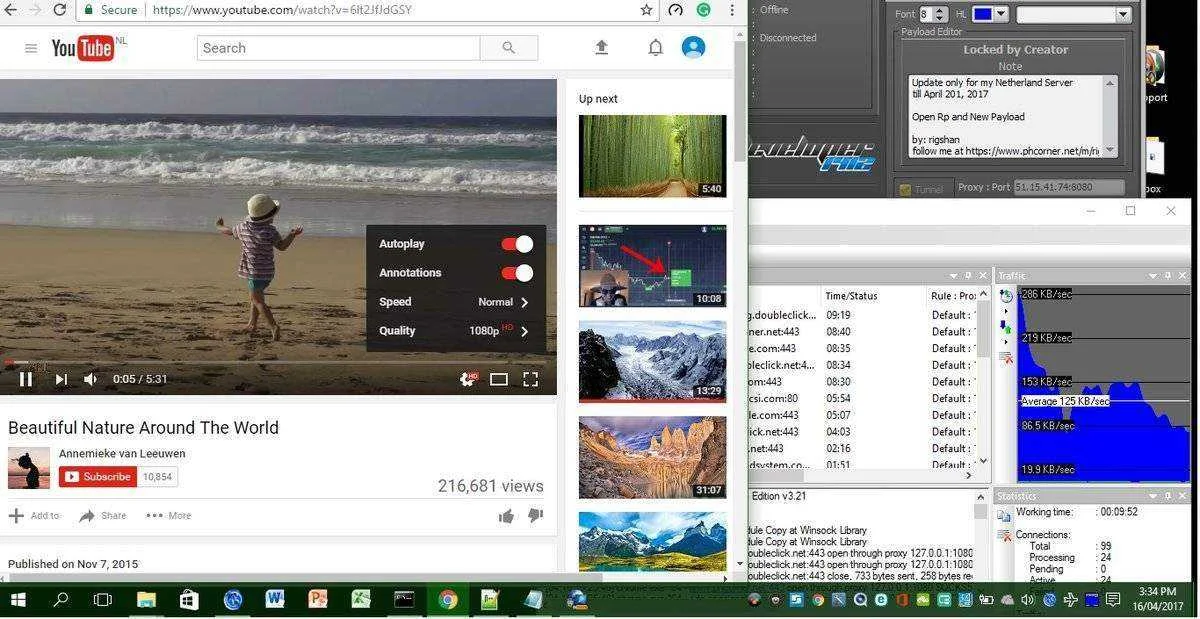
Task: Open the glacier 13:29 video
Action: point(652,361)
